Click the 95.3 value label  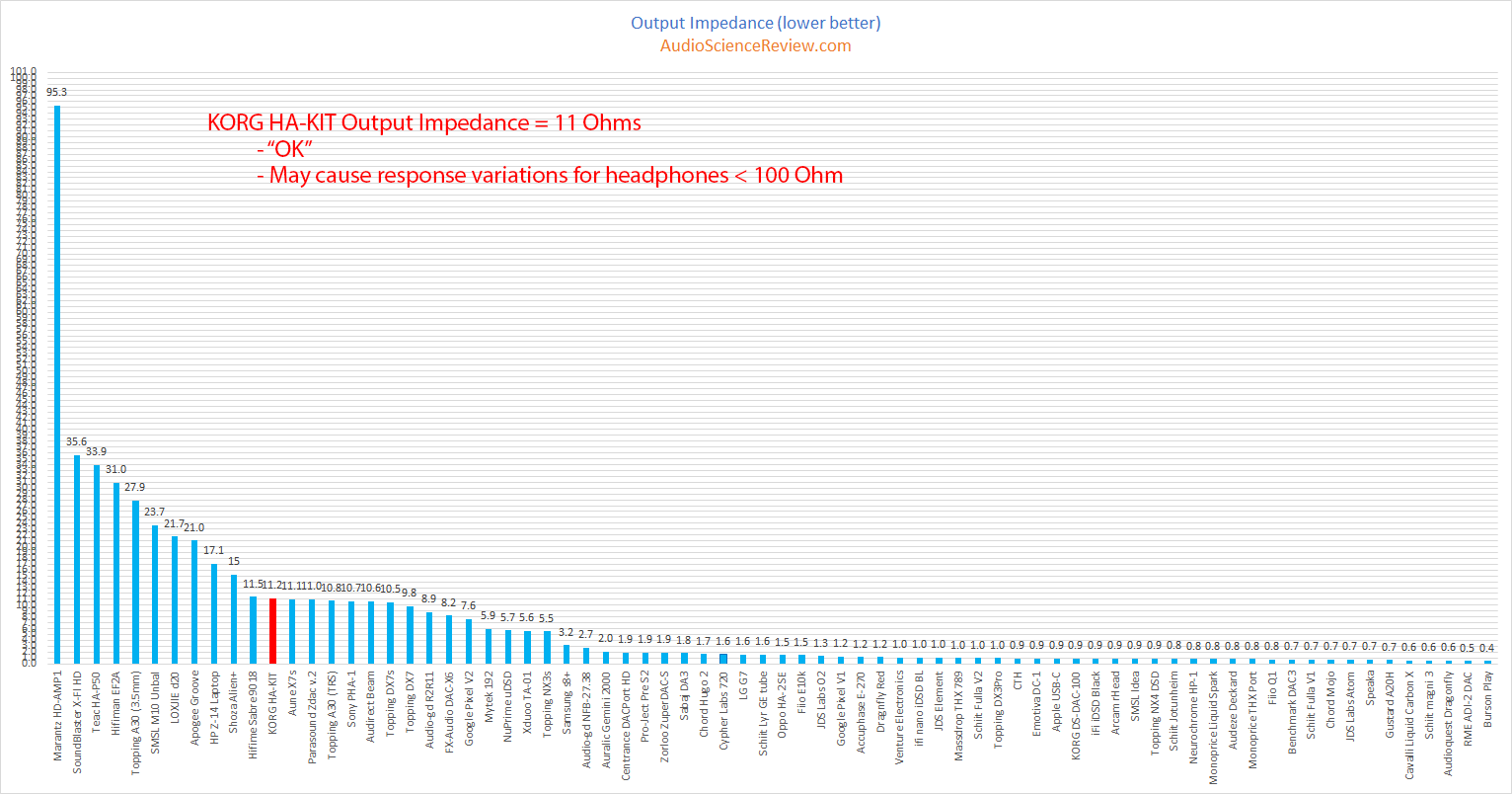tap(56, 93)
